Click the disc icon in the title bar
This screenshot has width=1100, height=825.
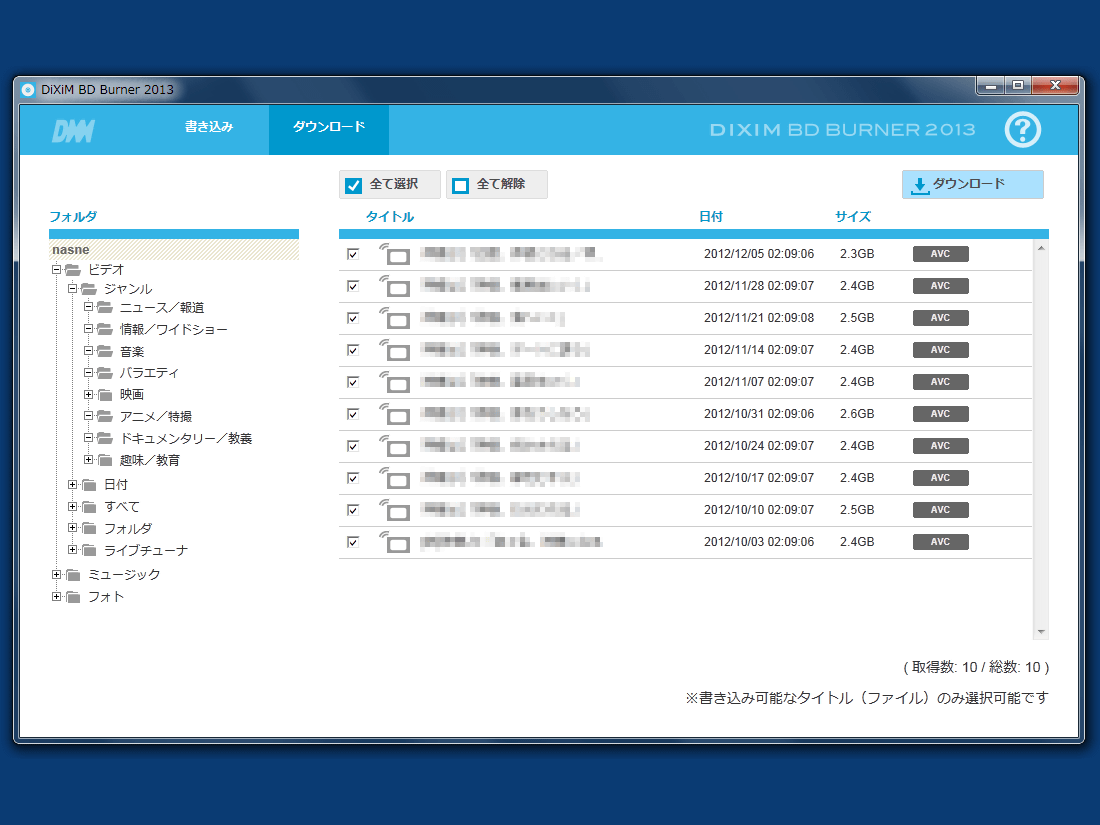point(28,90)
